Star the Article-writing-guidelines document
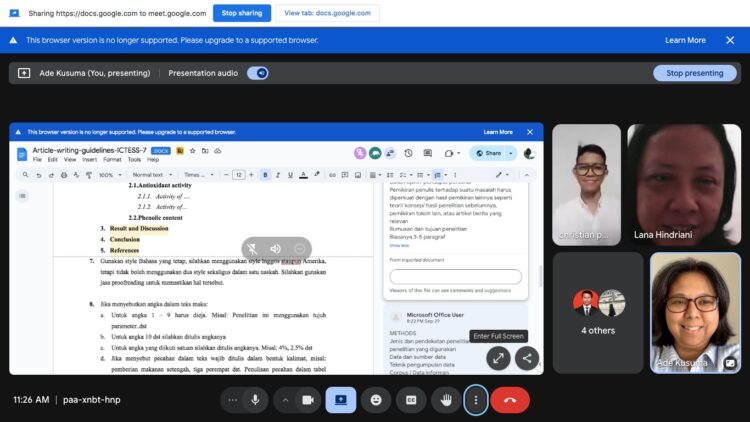 [192, 151]
